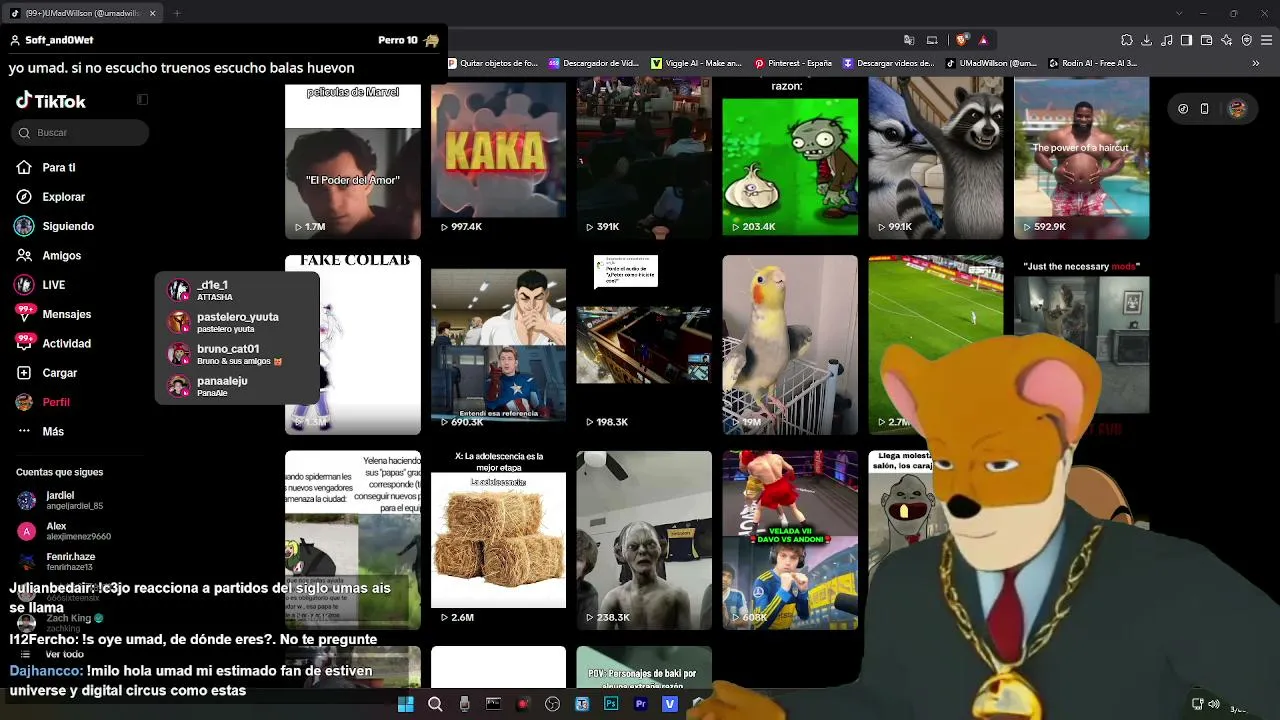Go to the Explorar section

pos(50,197)
